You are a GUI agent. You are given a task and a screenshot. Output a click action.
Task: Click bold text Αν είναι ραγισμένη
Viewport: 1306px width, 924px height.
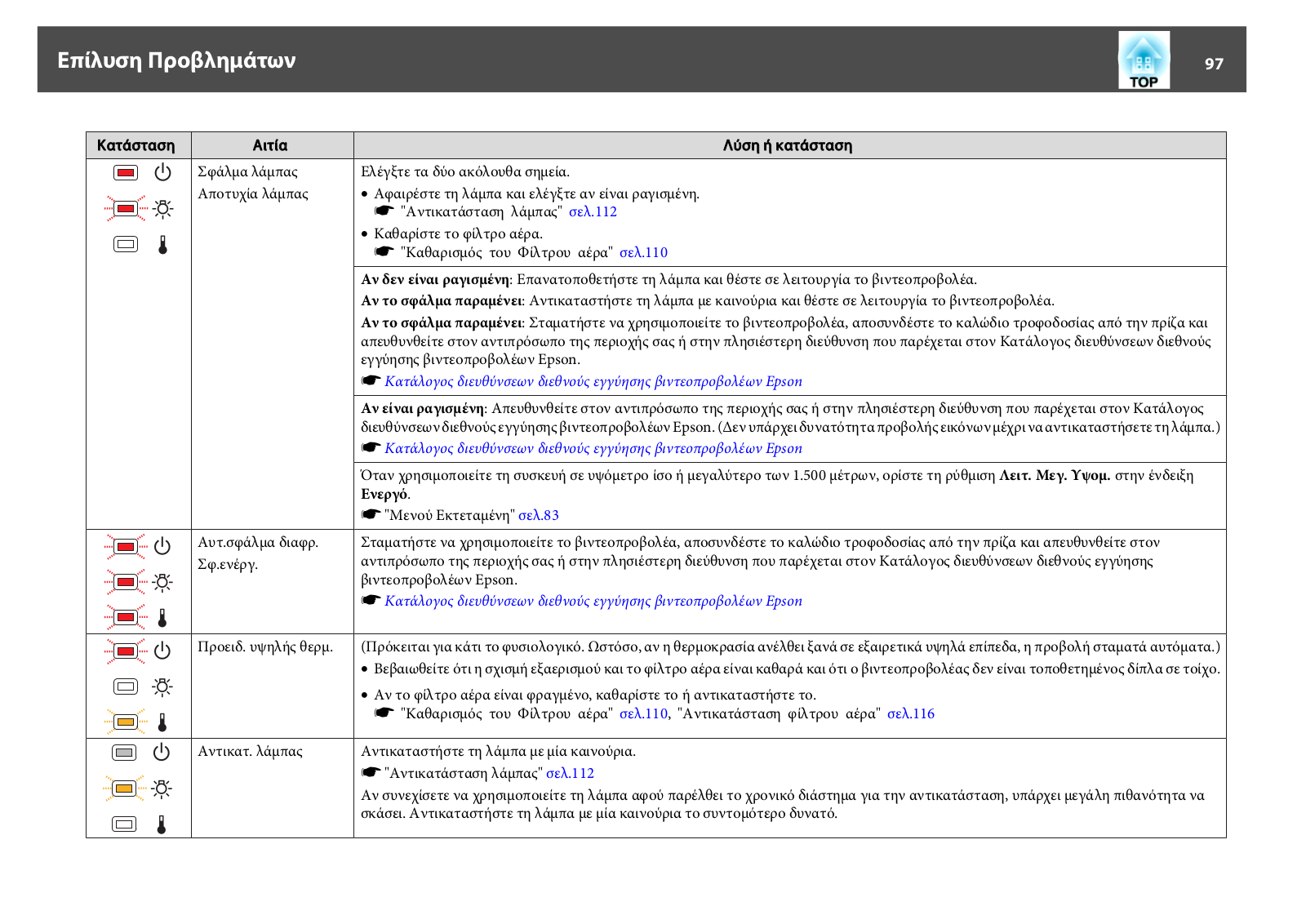(423, 409)
